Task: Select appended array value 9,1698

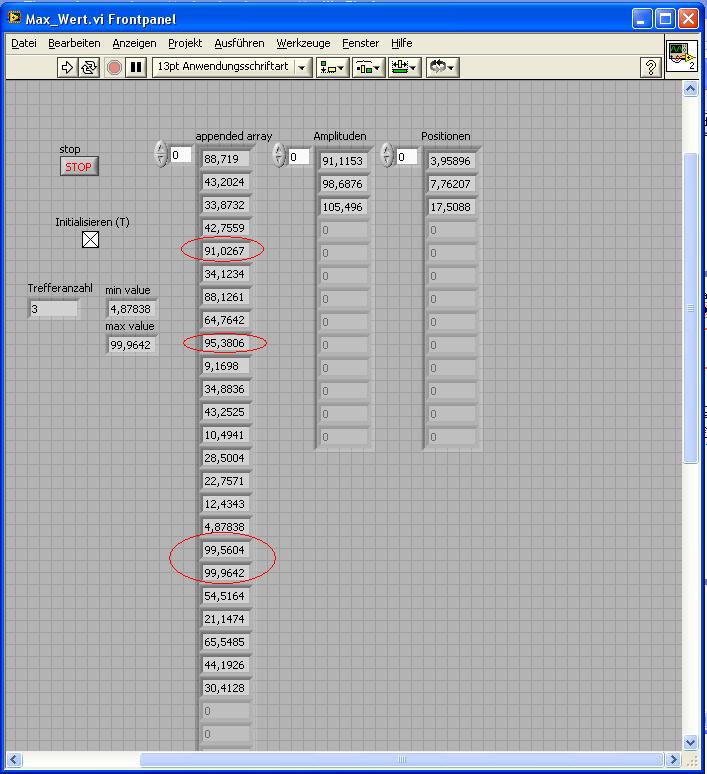Action: (226, 366)
